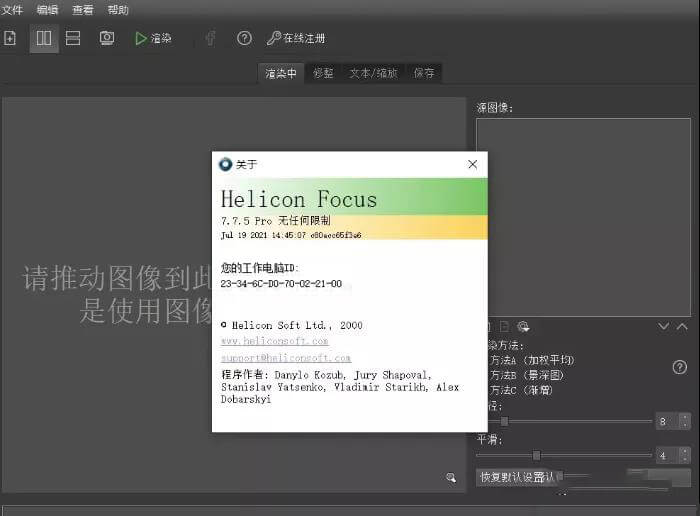Open help via the toolbar question mark
The height and width of the screenshot is (516, 700).
tap(244, 38)
